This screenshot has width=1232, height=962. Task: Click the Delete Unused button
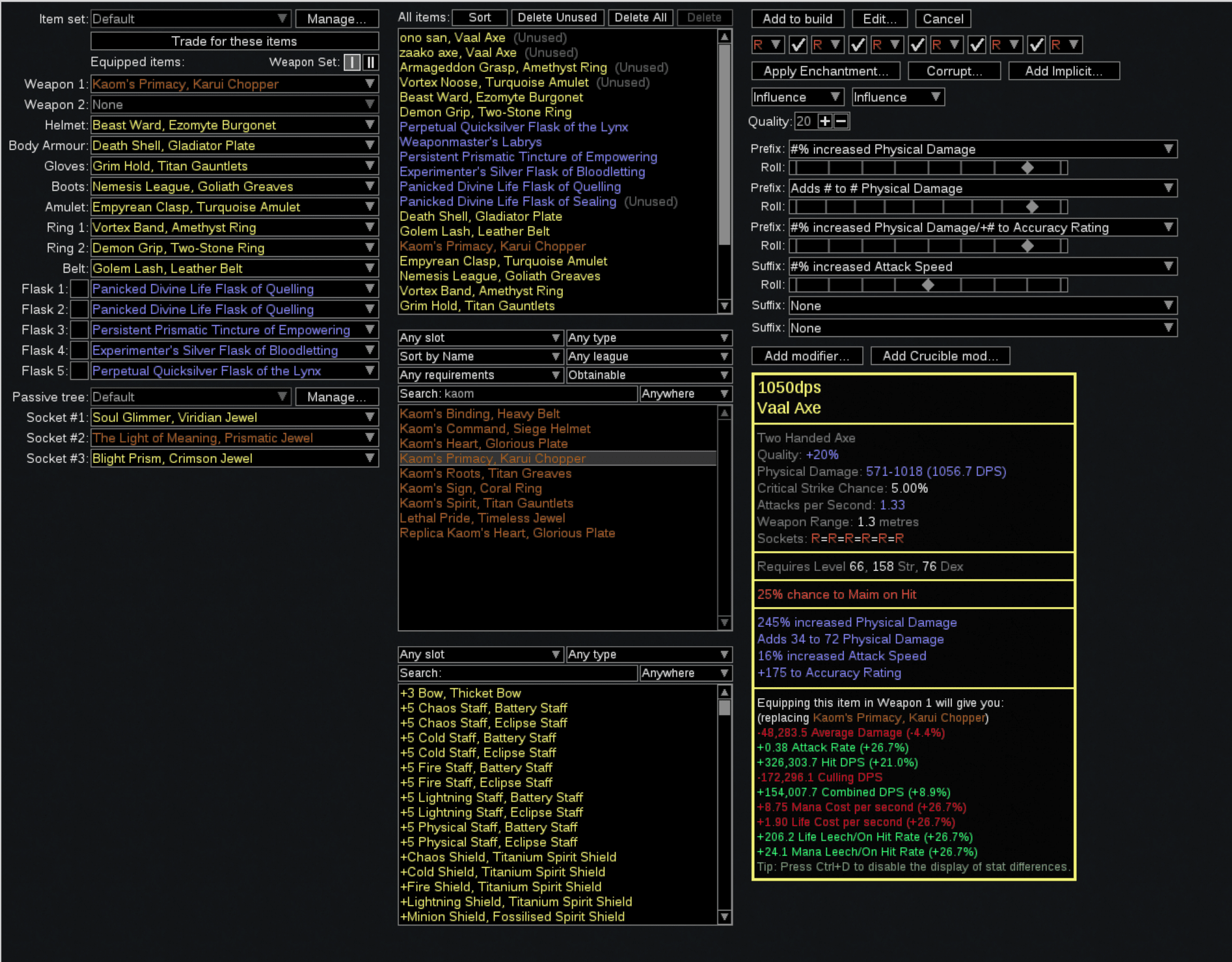[557, 17]
